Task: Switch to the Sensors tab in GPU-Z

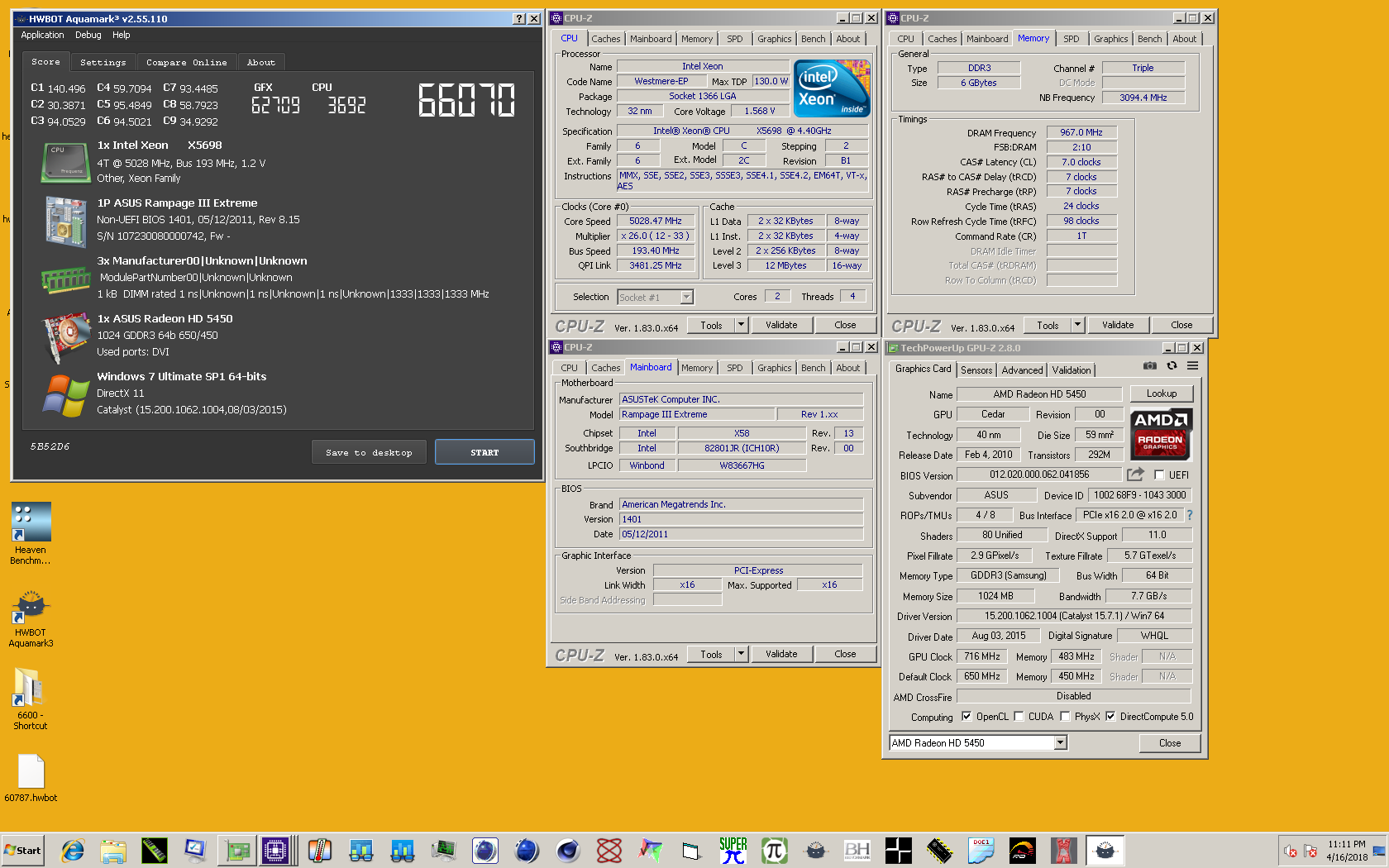Action: (976, 370)
